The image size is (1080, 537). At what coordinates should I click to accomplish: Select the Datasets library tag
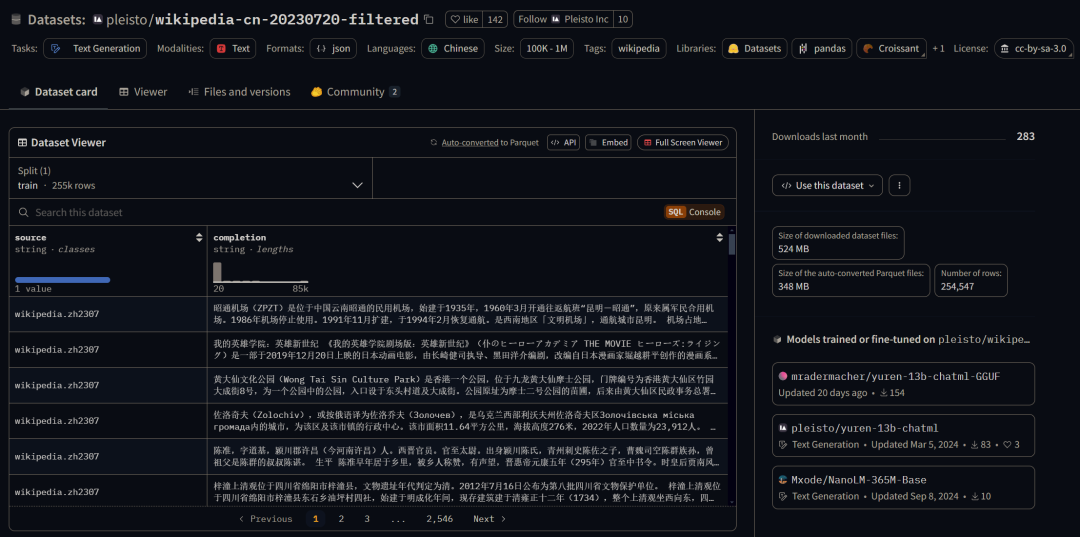pyautogui.click(x=755, y=48)
